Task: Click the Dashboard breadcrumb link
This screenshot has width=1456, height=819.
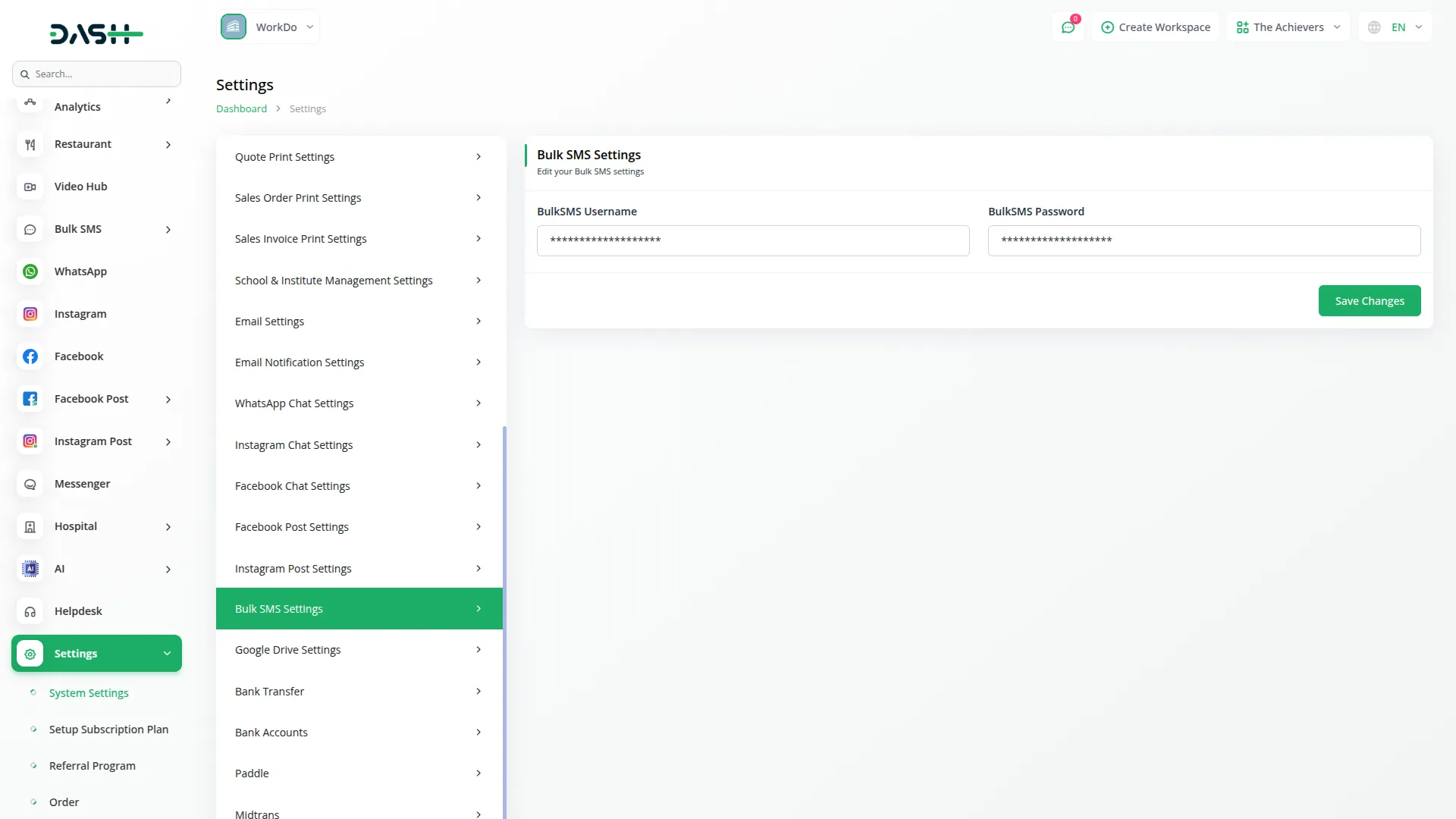Action: [241, 109]
